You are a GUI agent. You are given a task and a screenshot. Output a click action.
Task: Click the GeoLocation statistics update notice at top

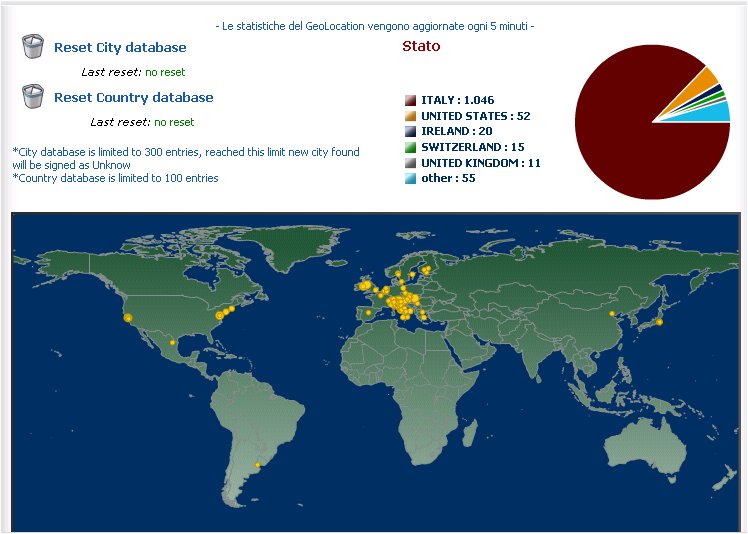[x=375, y=26]
